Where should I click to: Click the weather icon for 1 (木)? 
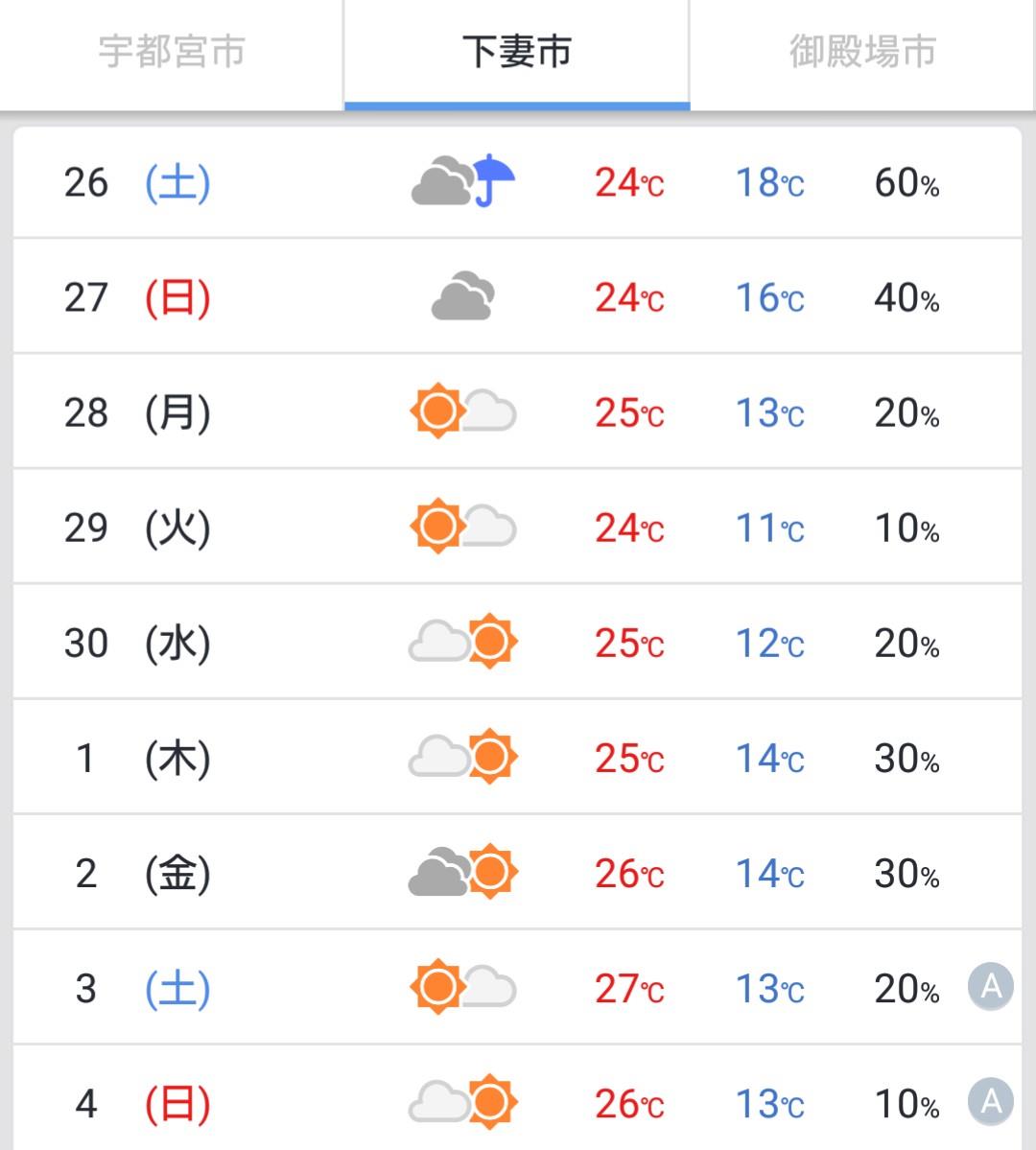click(x=463, y=757)
